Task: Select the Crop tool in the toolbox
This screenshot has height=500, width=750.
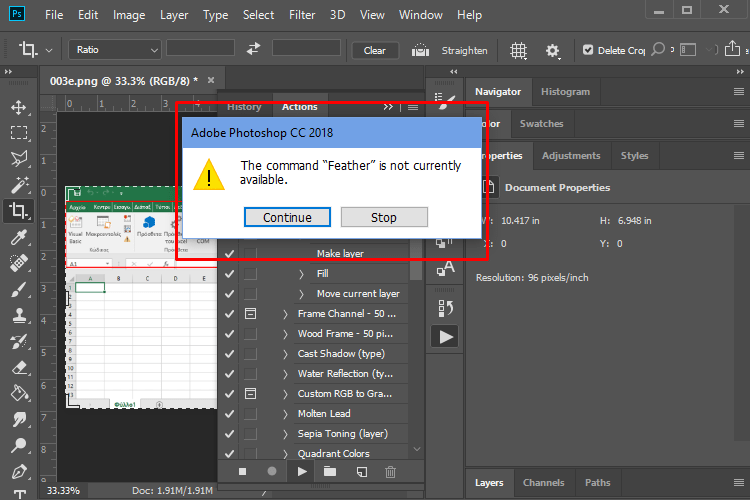Action: [19, 211]
